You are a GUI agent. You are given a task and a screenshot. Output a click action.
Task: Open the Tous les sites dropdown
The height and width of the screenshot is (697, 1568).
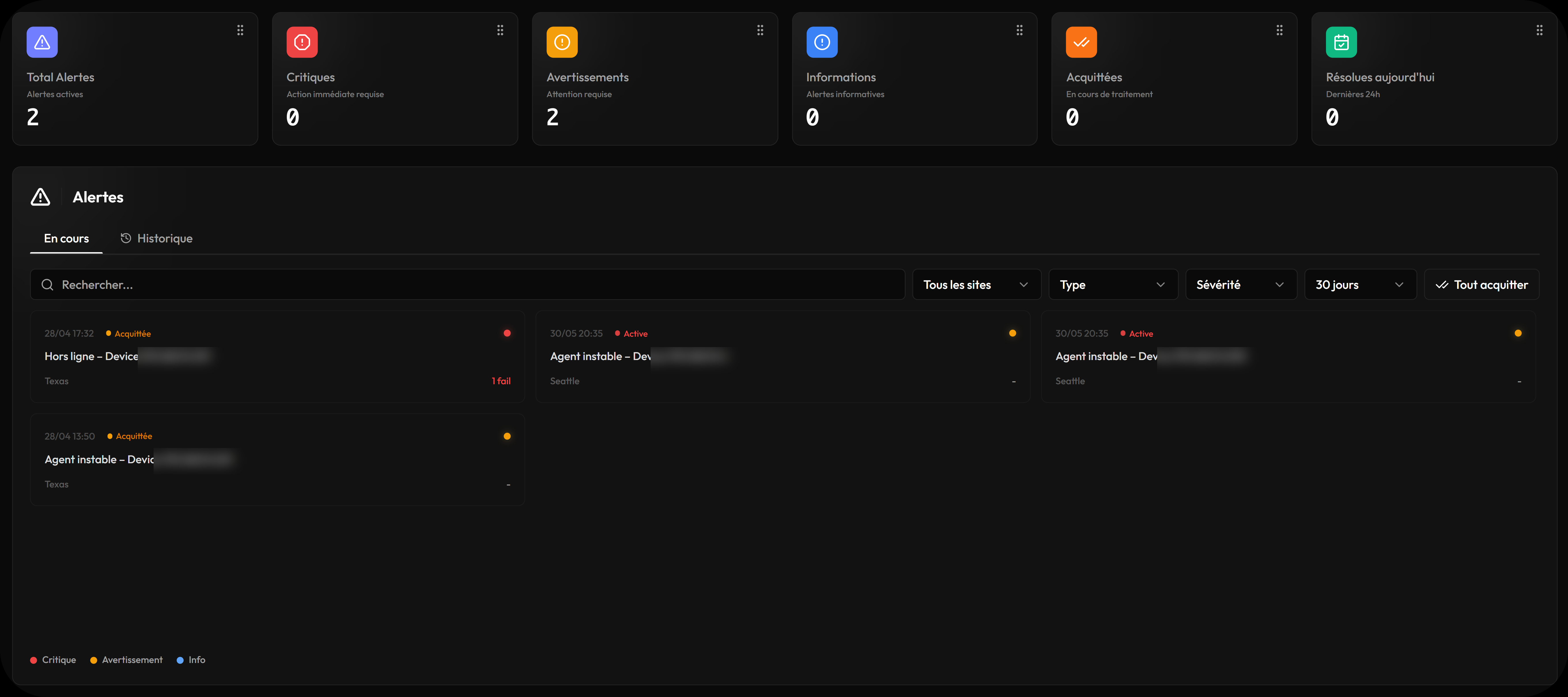click(976, 285)
